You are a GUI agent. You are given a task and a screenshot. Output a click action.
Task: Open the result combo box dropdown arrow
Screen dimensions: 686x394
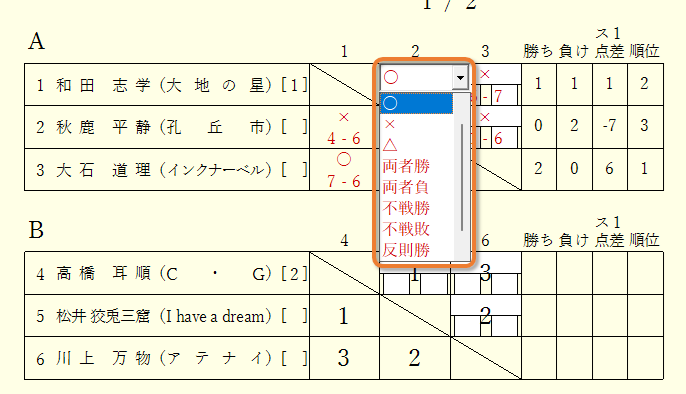(x=460, y=78)
